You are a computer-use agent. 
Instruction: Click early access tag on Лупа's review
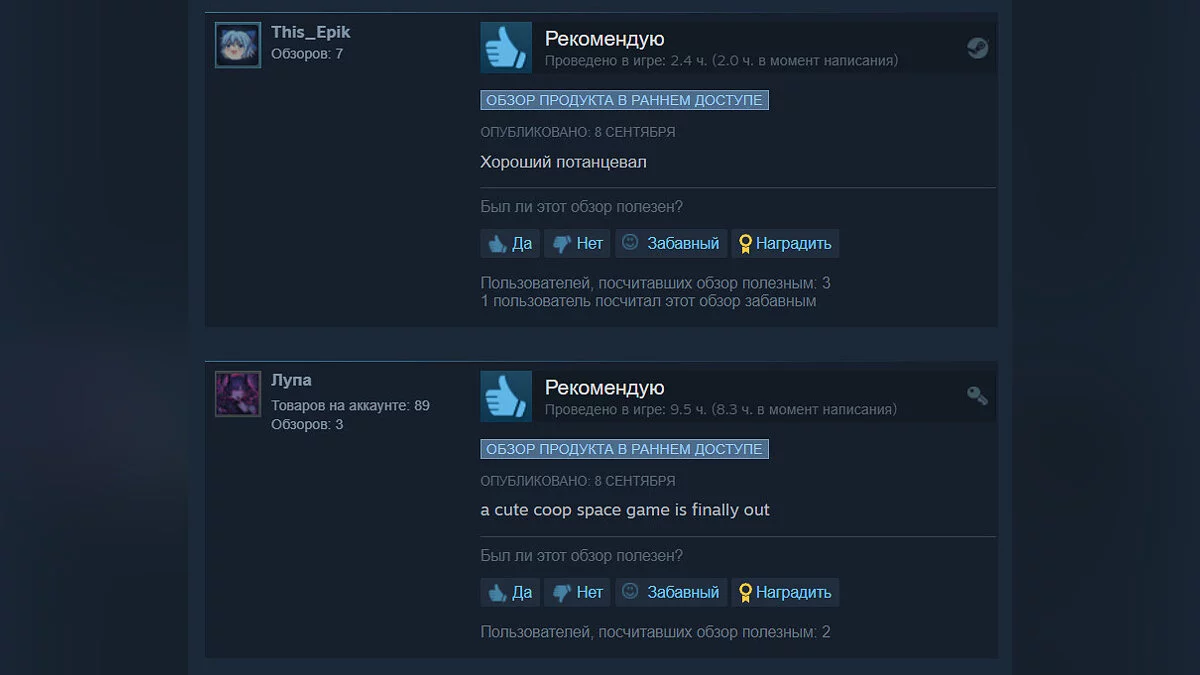(x=624, y=449)
